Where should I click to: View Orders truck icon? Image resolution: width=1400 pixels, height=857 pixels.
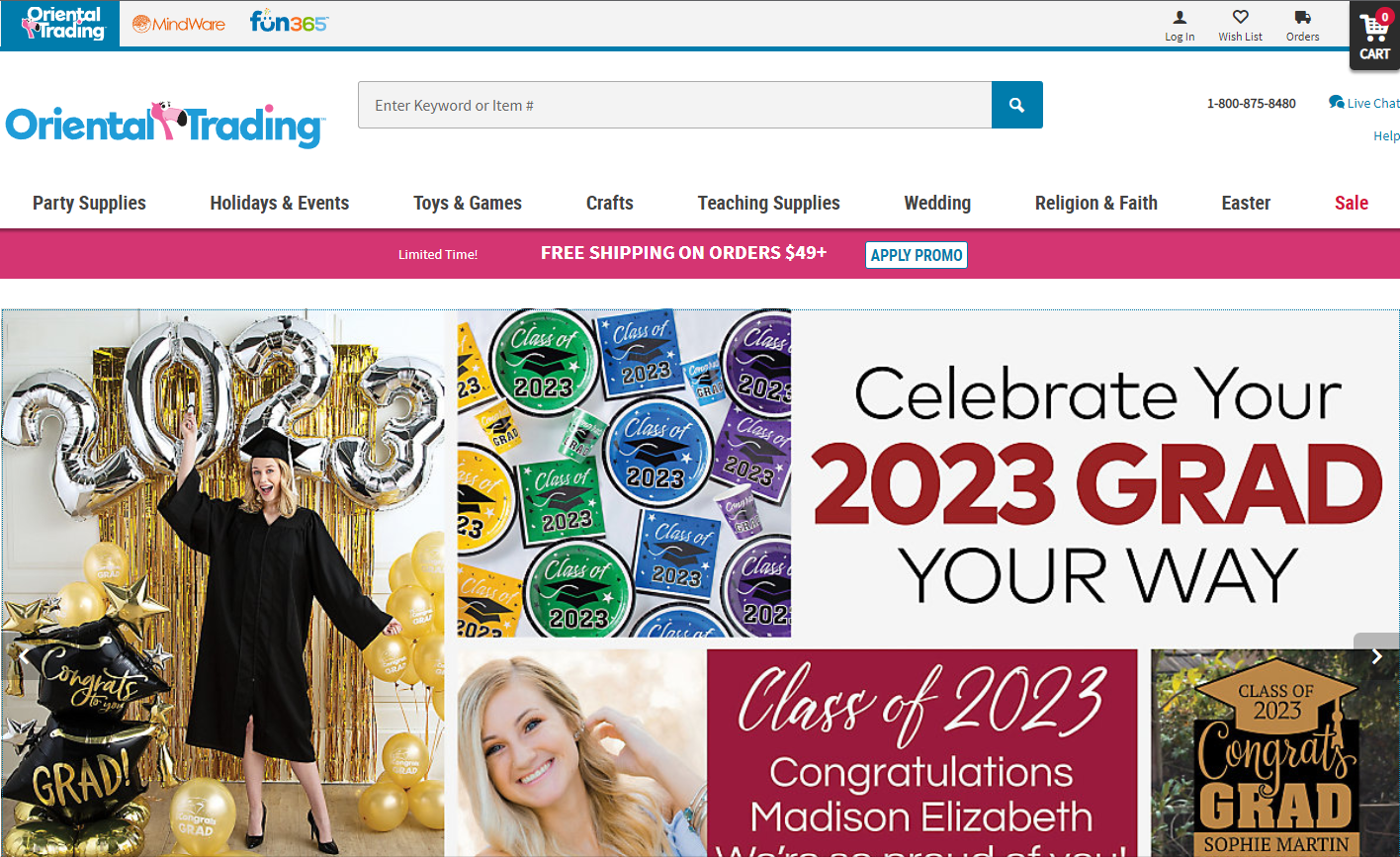[1302, 17]
